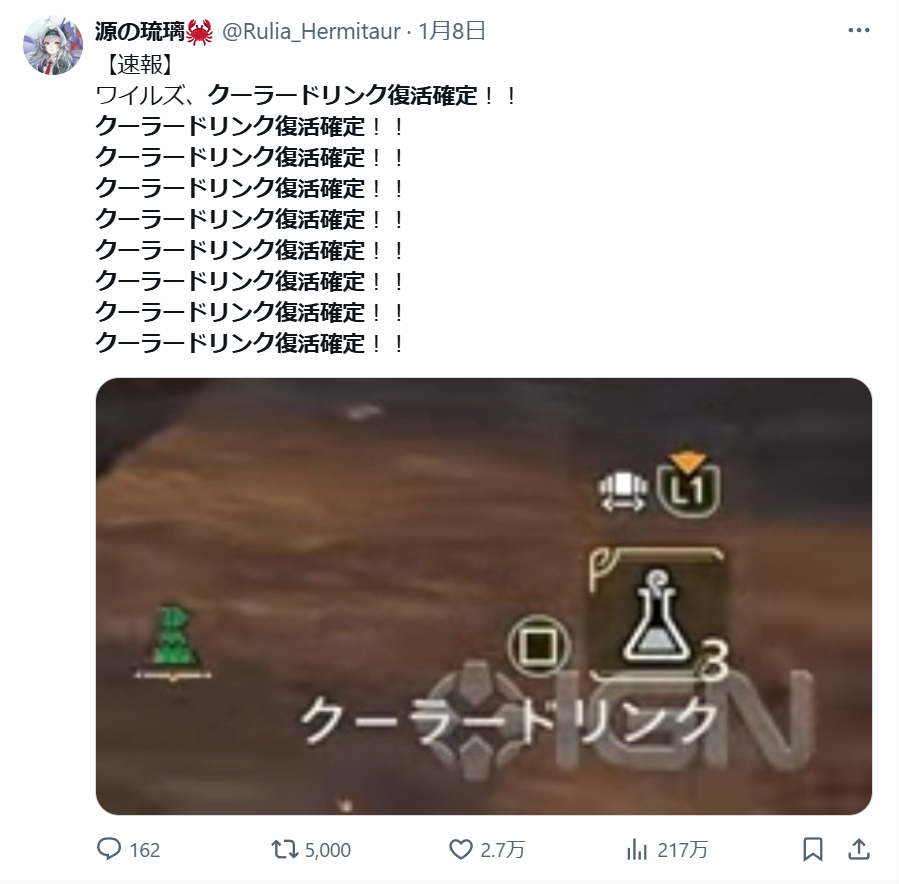Like the post with heart icon
Screen dimensions: 899x884
pos(460,849)
